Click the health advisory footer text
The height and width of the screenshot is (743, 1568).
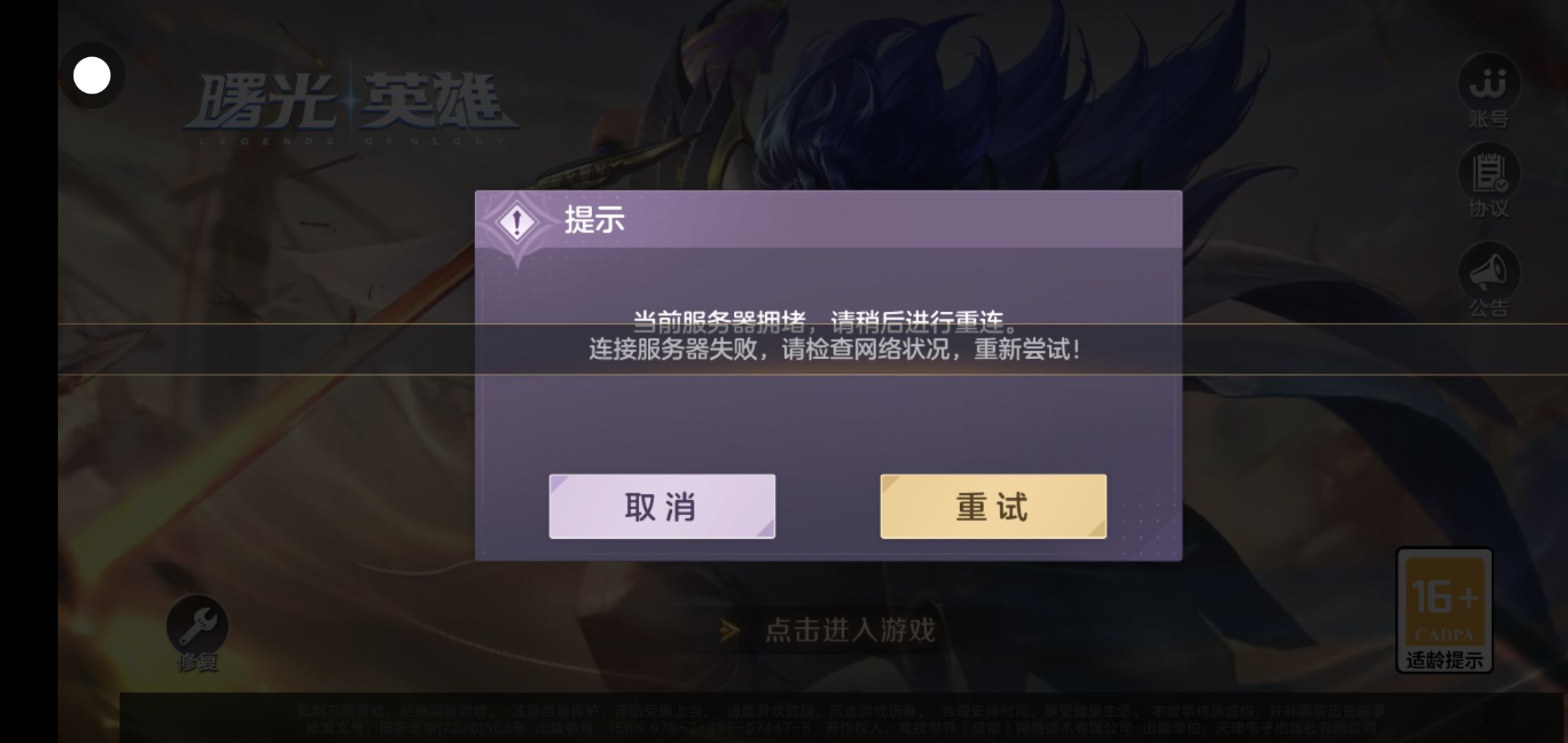[x=842, y=719]
